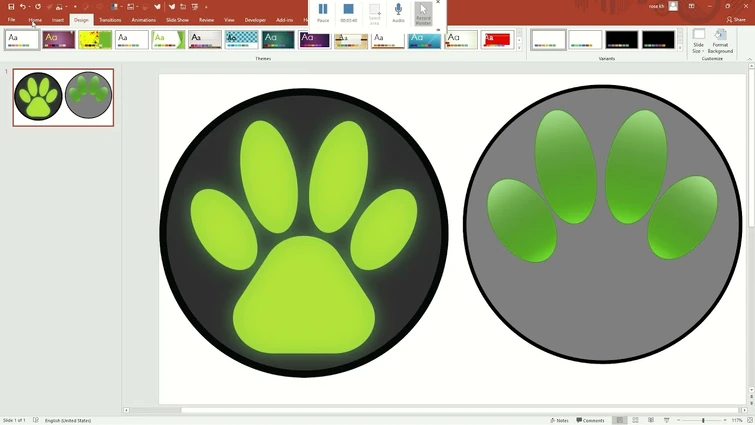Open the Undo history dropdown arrow
Viewport: 755px width, 425px height.
[29, 7]
